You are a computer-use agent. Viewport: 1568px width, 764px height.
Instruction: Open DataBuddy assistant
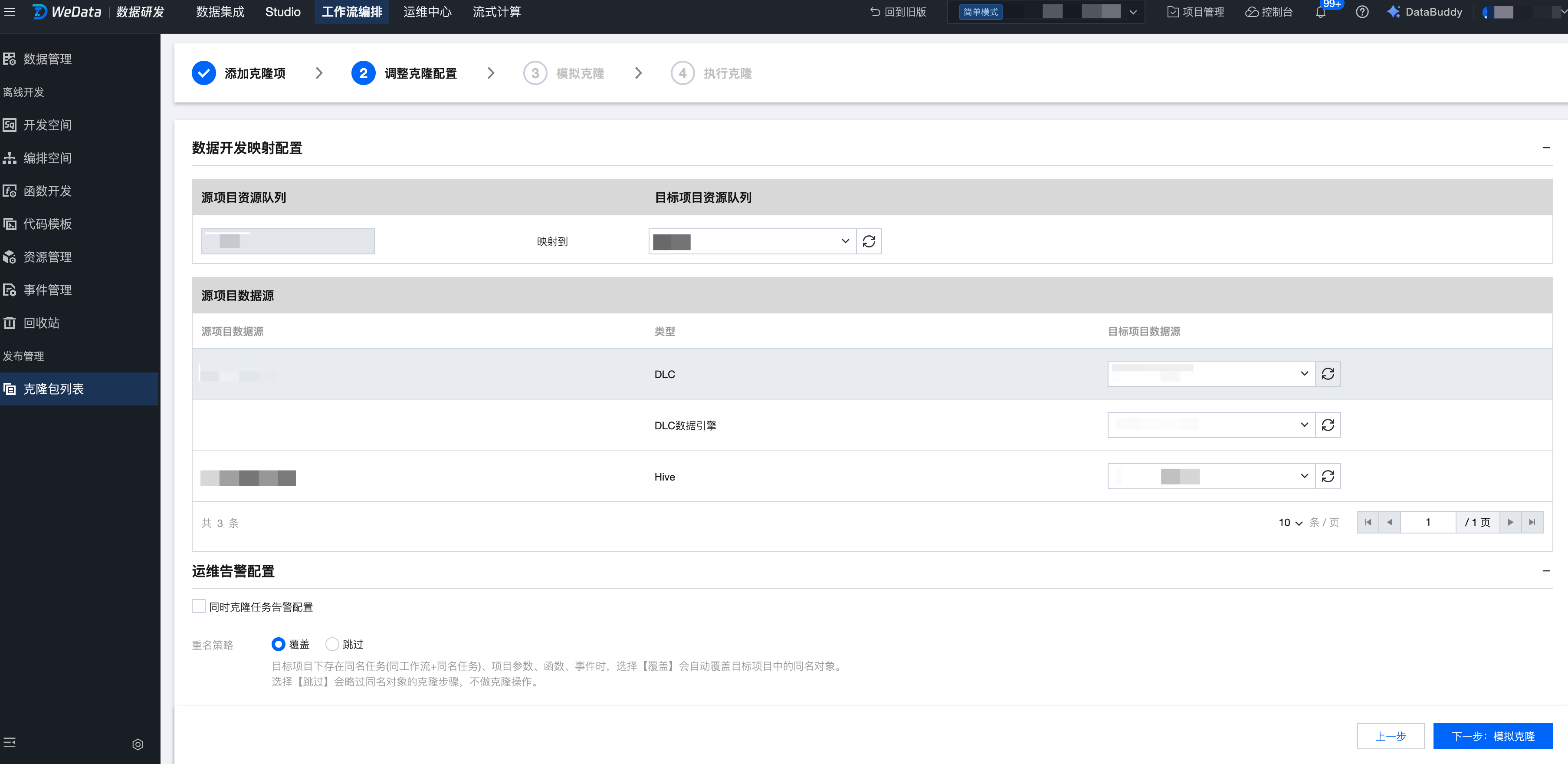[x=1424, y=12]
